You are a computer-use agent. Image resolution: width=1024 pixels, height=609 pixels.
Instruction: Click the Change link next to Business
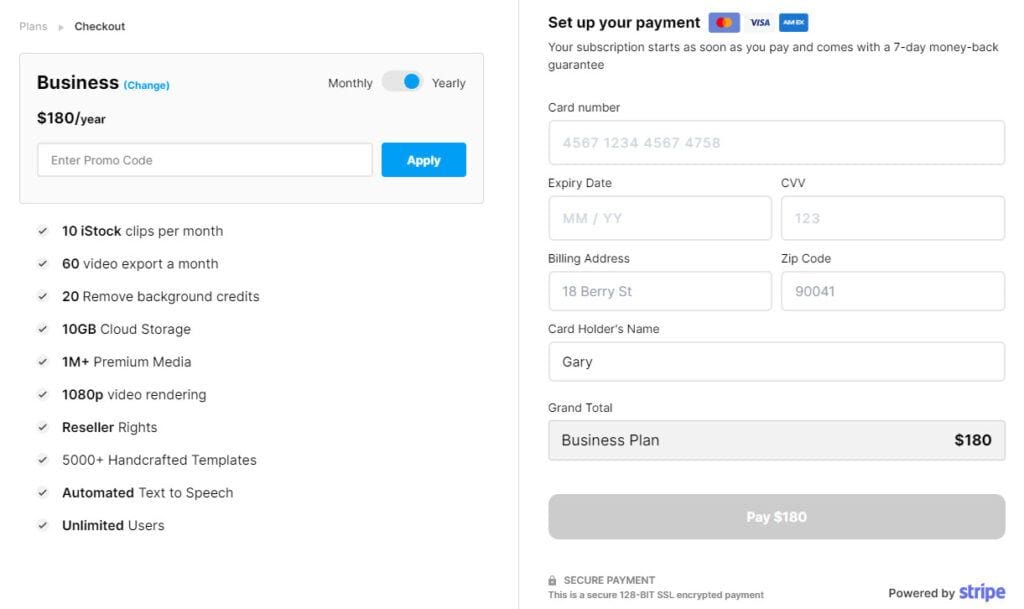tap(146, 85)
